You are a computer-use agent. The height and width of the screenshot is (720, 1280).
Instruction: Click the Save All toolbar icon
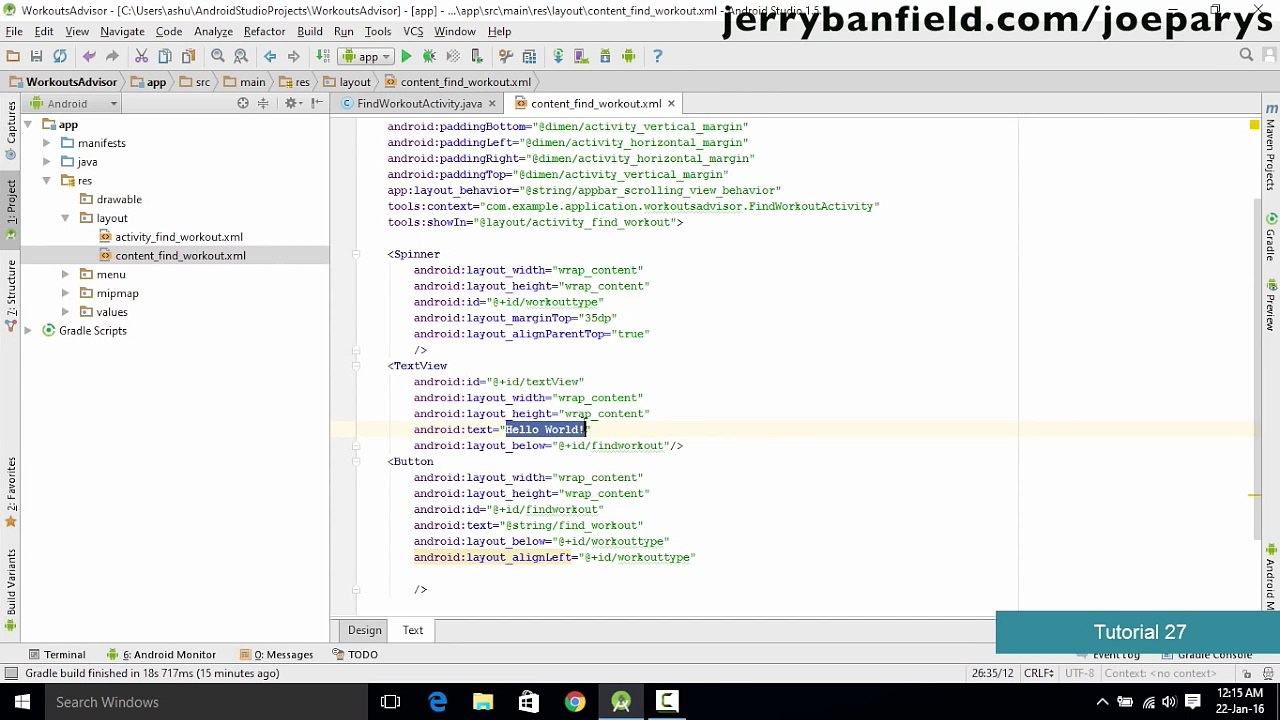36,56
